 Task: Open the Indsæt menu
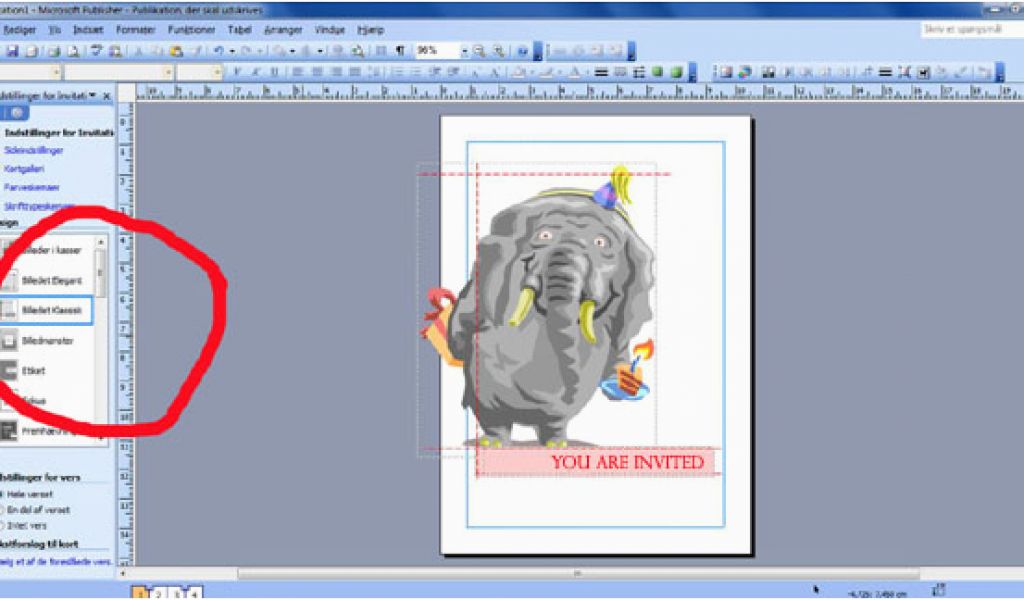click(x=88, y=30)
